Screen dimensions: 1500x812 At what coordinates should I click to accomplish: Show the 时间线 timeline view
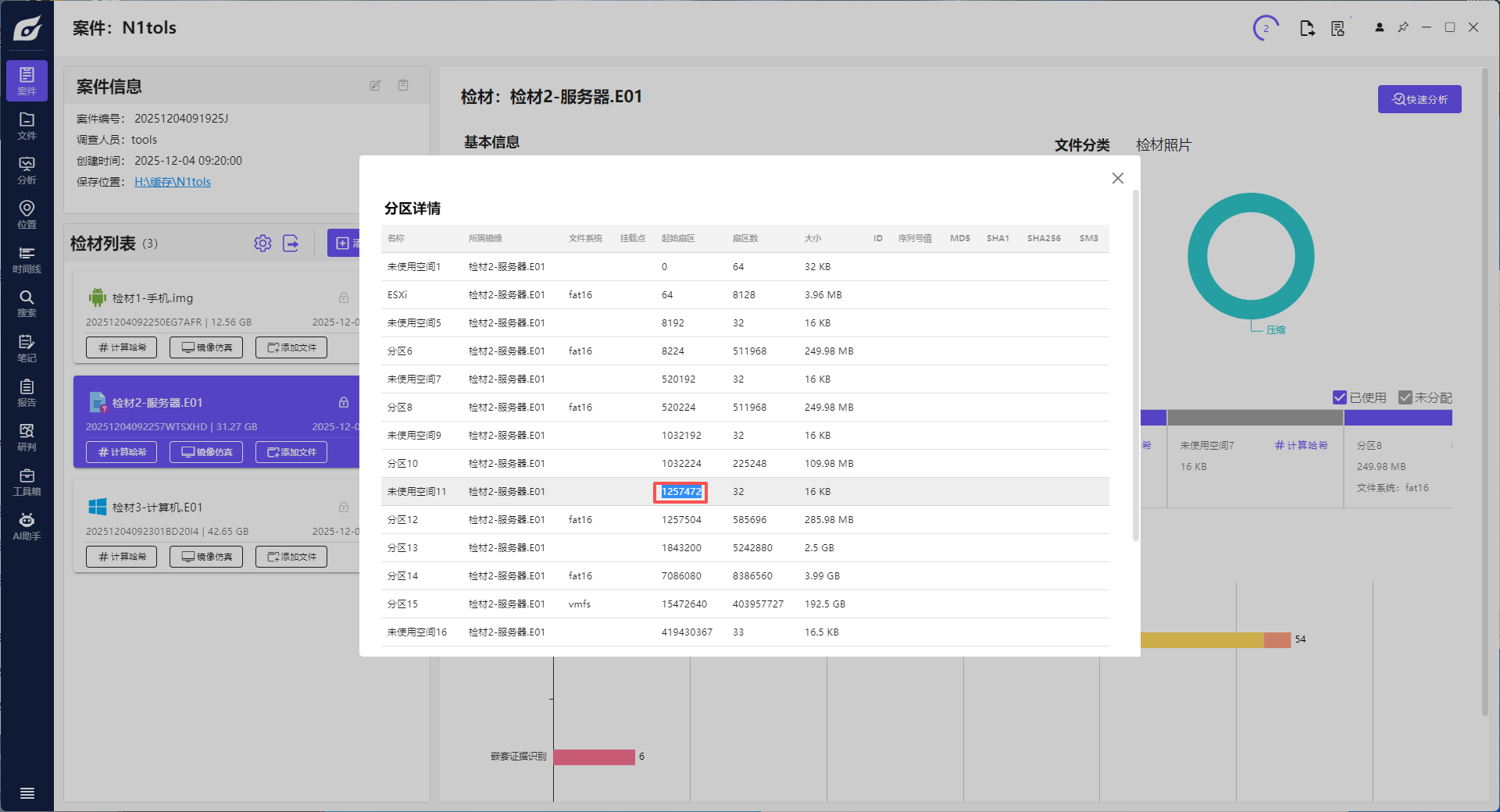pyautogui.click(x=27, y=258)
